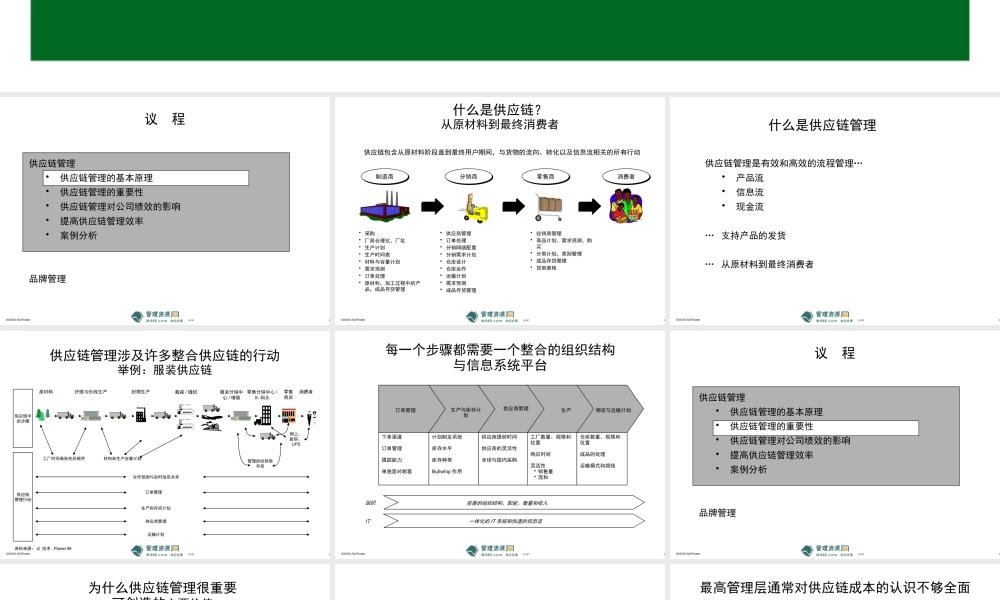Screen dimensions: 1000x600
Task: Select 供应链管理的基本原理 bullet in second agenda slide
Action: point(776,412)
